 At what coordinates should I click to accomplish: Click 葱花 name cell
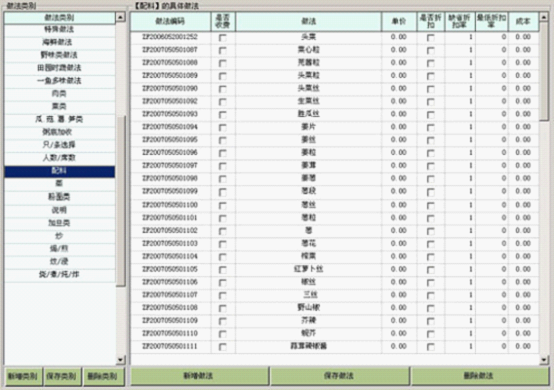tap(308, 243)
